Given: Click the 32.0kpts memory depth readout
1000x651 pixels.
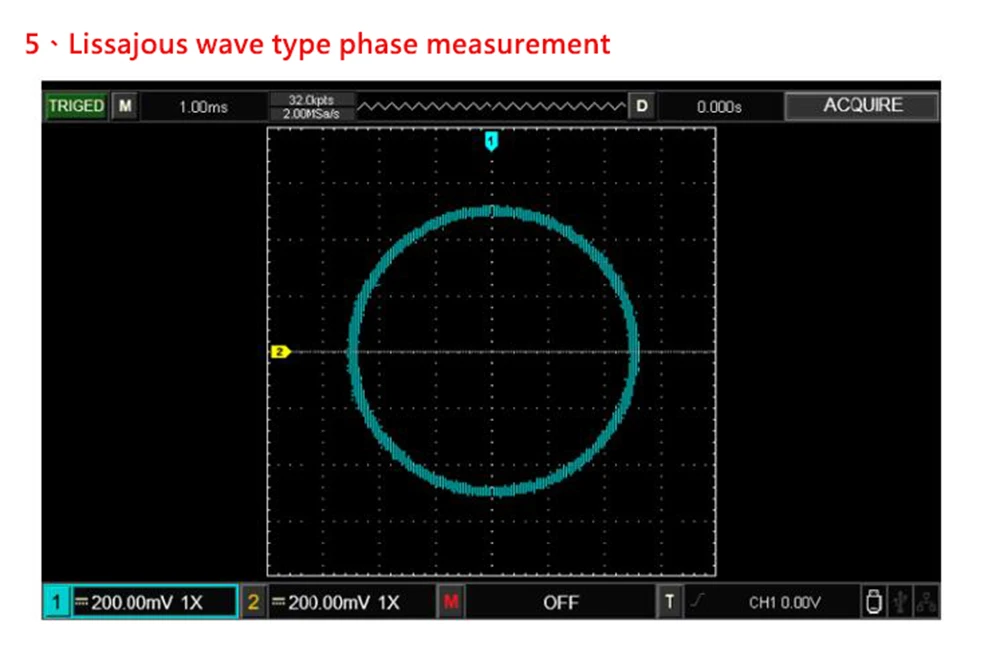Looking at the screenshot, I should 311,99.
